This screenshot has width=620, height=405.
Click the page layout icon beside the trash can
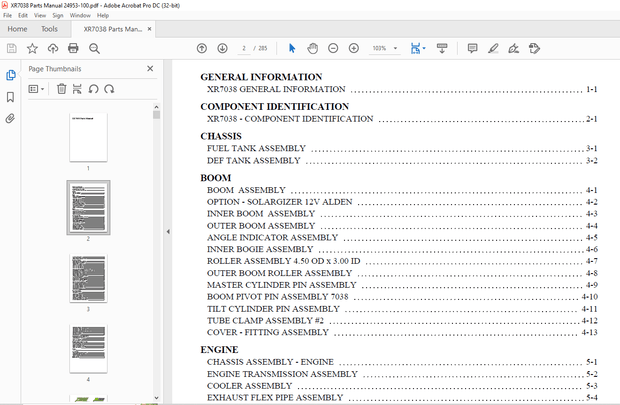click(x=77, y=89)
